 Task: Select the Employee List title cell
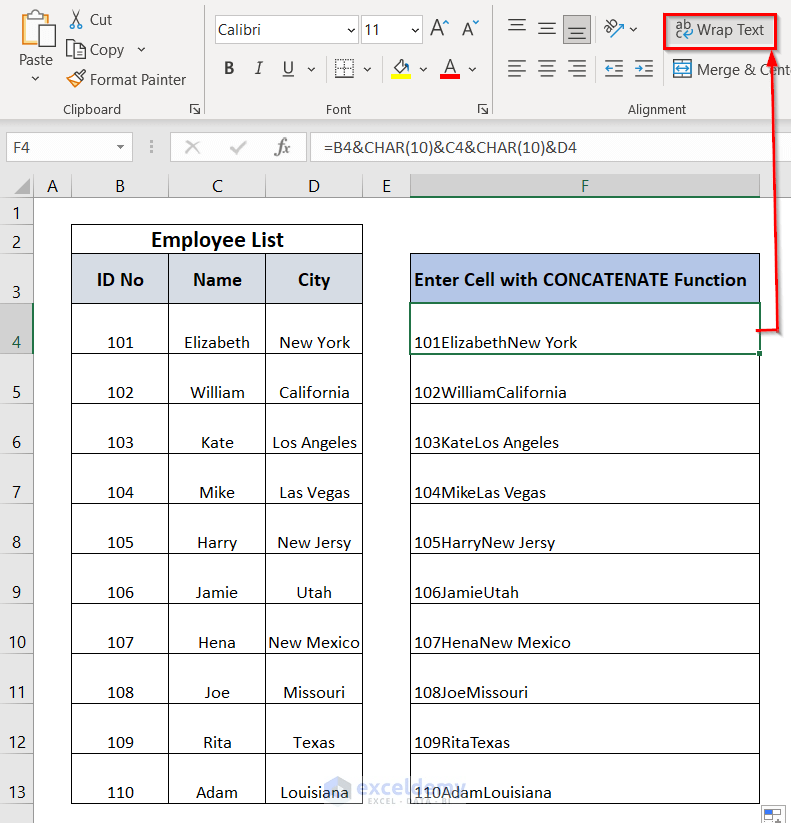(x=217, y=239)
